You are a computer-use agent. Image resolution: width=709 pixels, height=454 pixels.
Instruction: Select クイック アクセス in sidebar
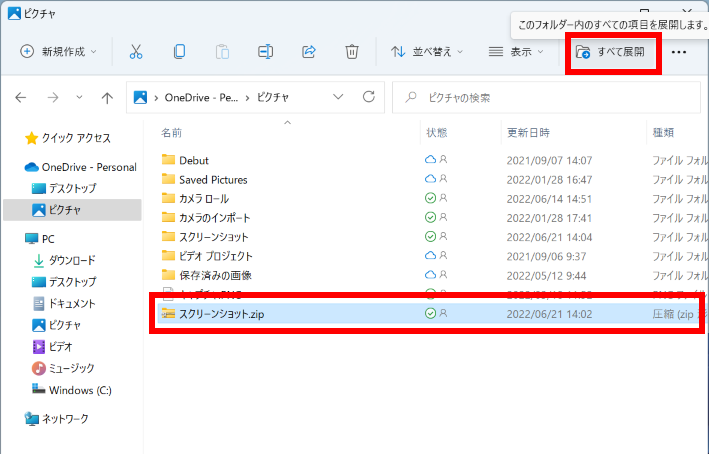pos(68,138)
